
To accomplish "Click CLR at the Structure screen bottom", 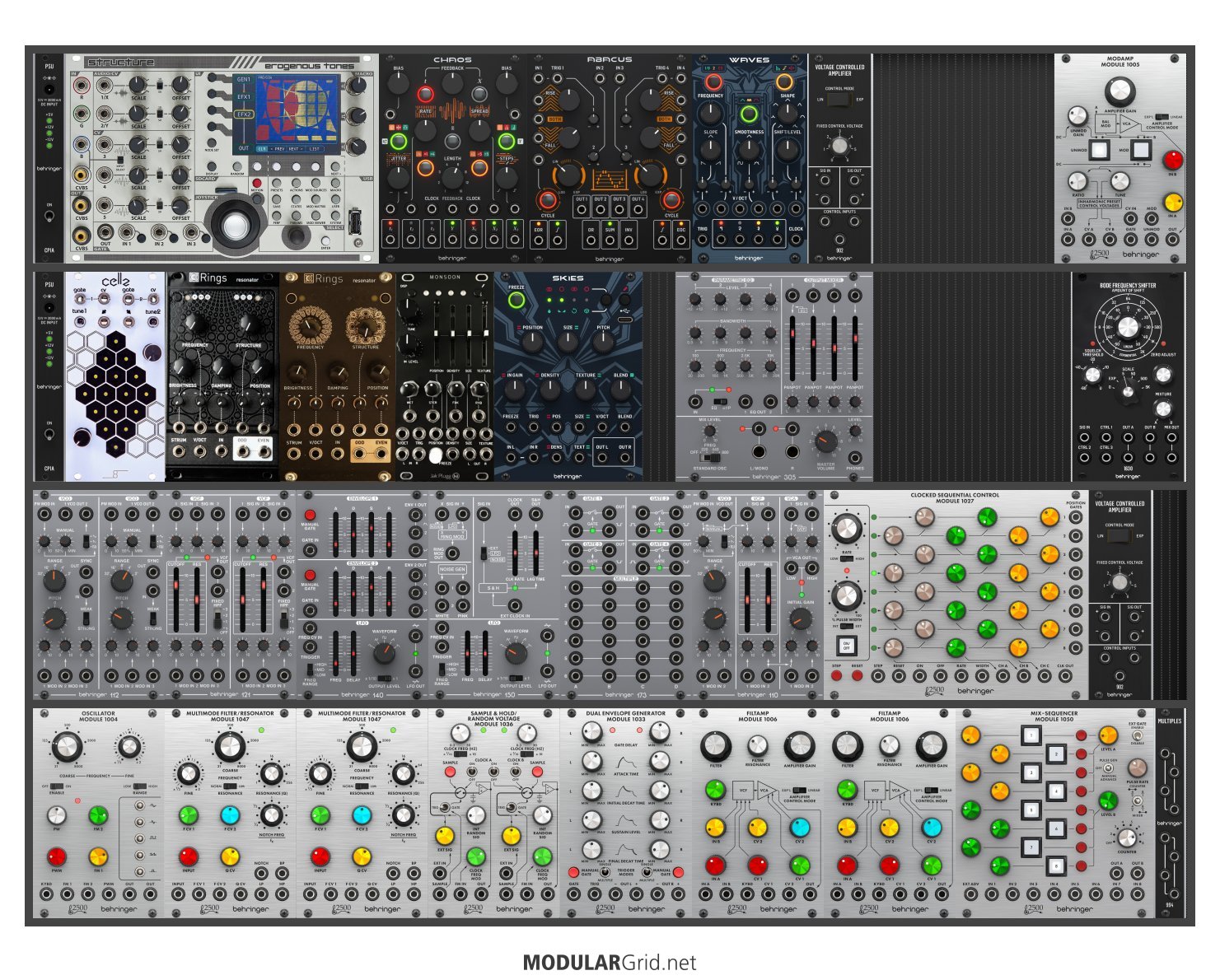I will 262,149.
